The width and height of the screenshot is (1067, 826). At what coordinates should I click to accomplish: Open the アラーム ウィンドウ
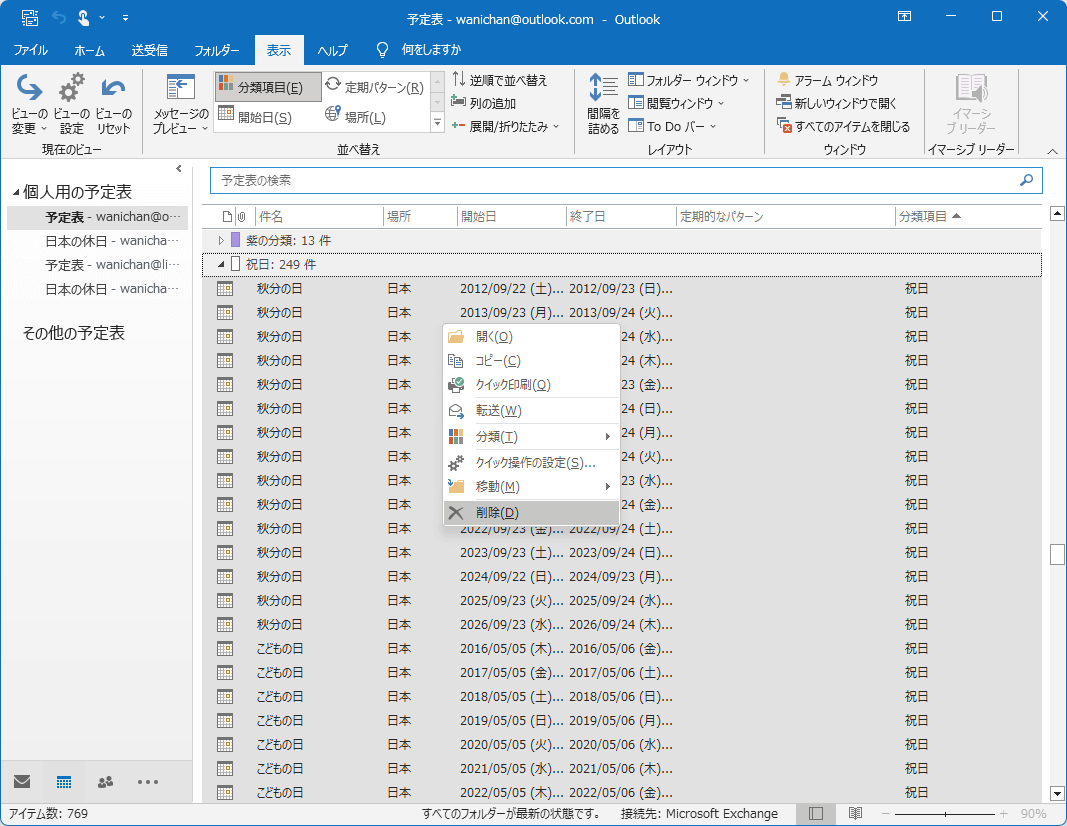pyautogui.click(x=827, y=80)
